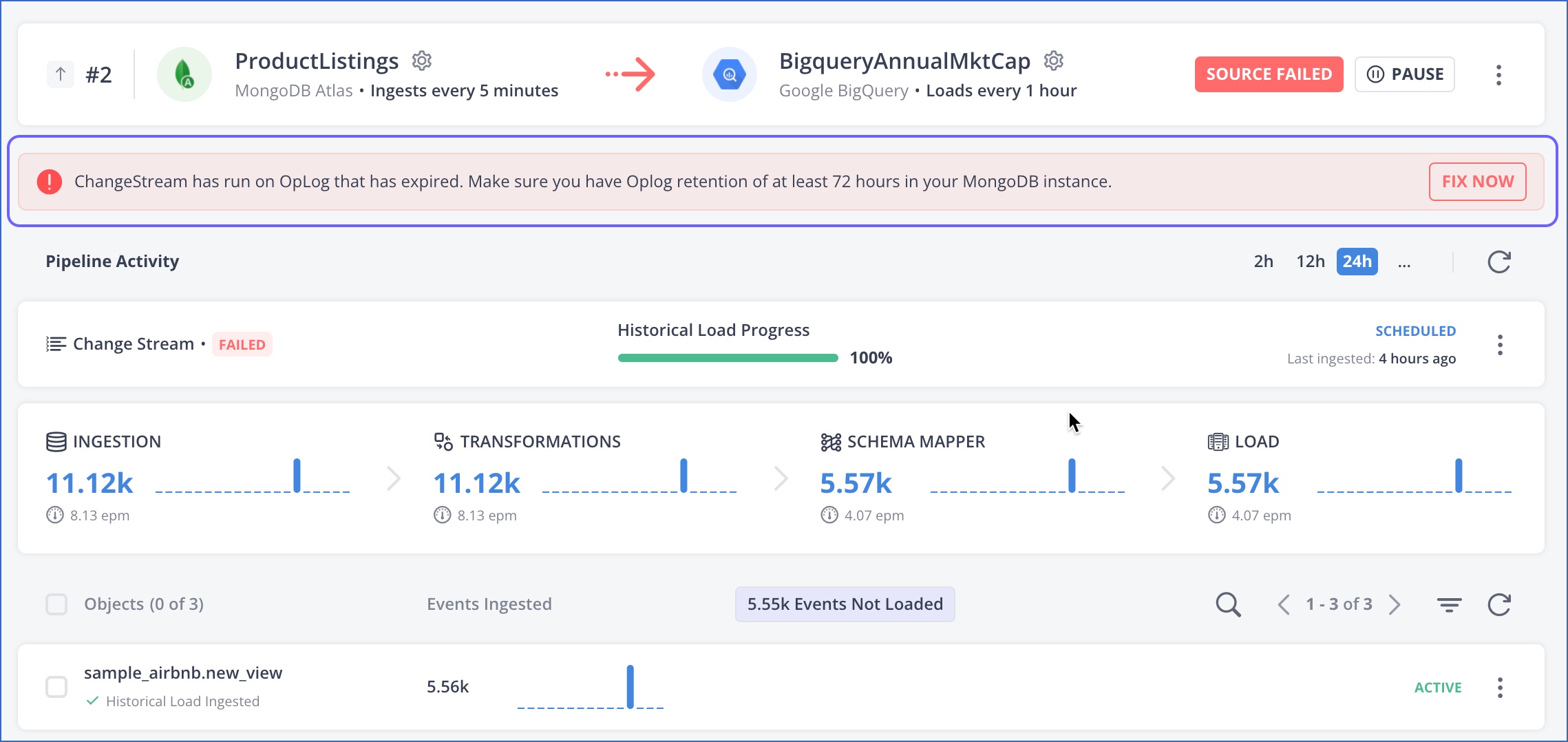This screenshot has width=1568, height=742.
Task: Select all Objects checkbox
Action: pos(56,604)
